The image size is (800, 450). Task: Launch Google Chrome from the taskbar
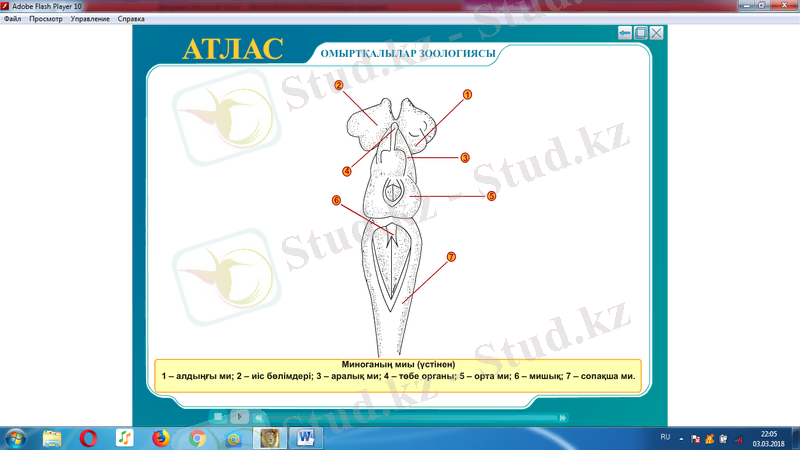[x=197, y=438]
